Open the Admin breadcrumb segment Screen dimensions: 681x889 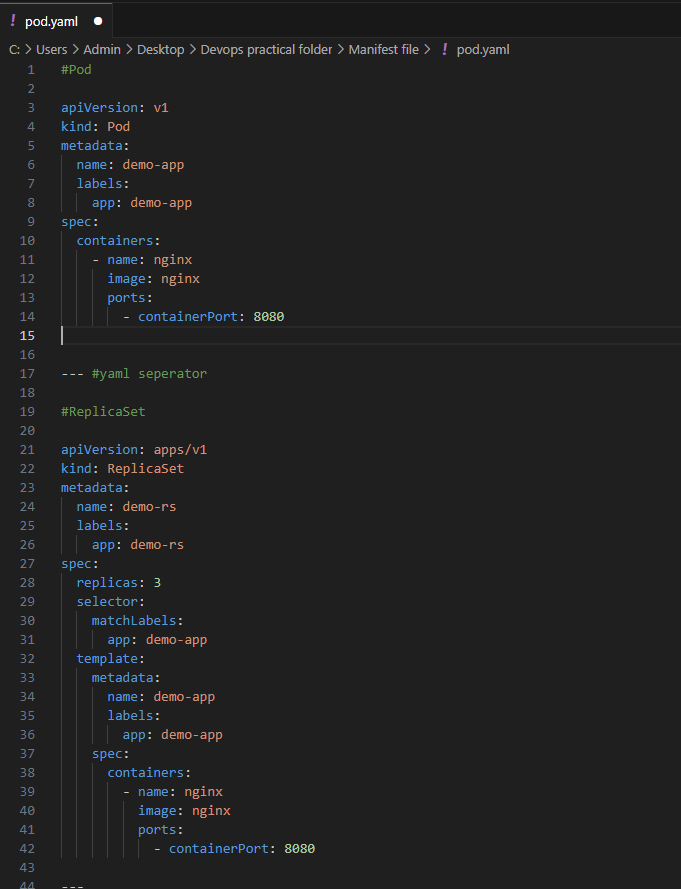click(x=102, y=50)
